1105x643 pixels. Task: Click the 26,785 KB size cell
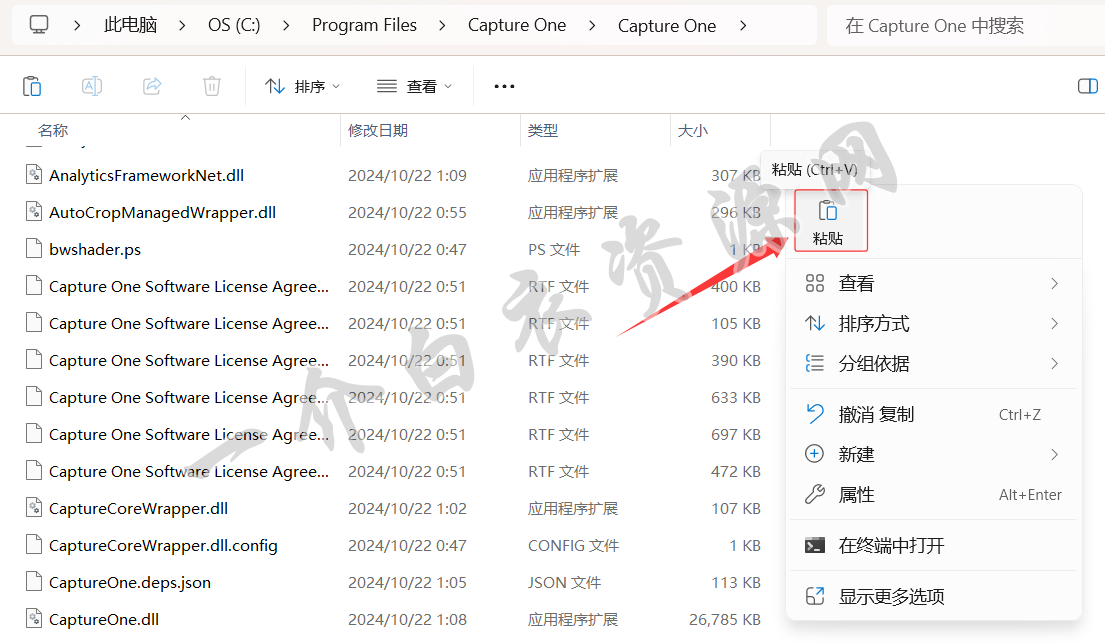724,620
